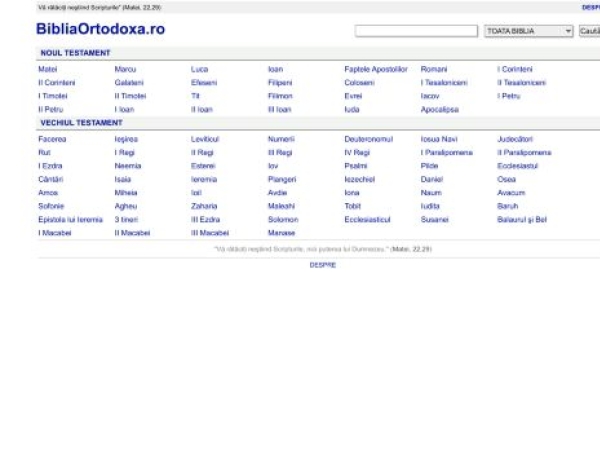This screenshot has height=450, width=600.
Task: Open the book Isaia
Action: (122, 179)
